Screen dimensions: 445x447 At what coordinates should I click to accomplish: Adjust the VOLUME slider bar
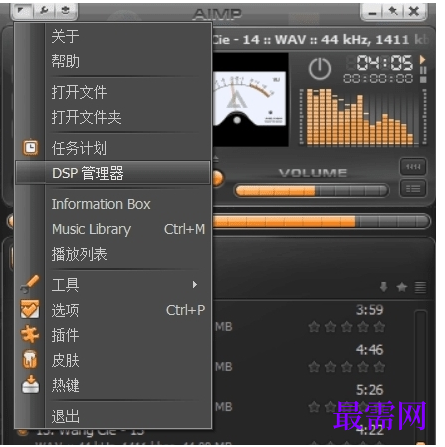coord(311,191)
